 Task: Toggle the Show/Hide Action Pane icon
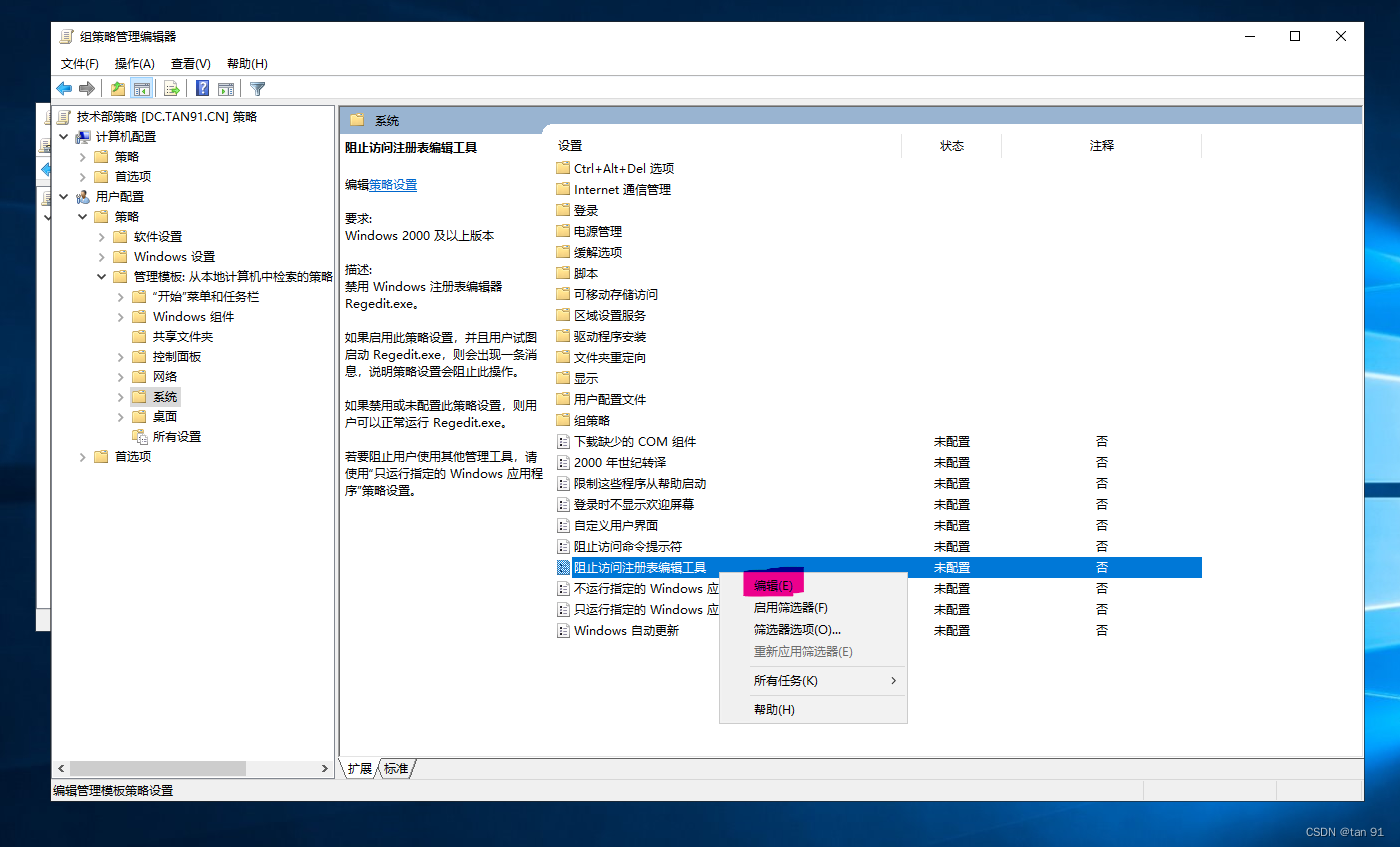click(226, 88)
